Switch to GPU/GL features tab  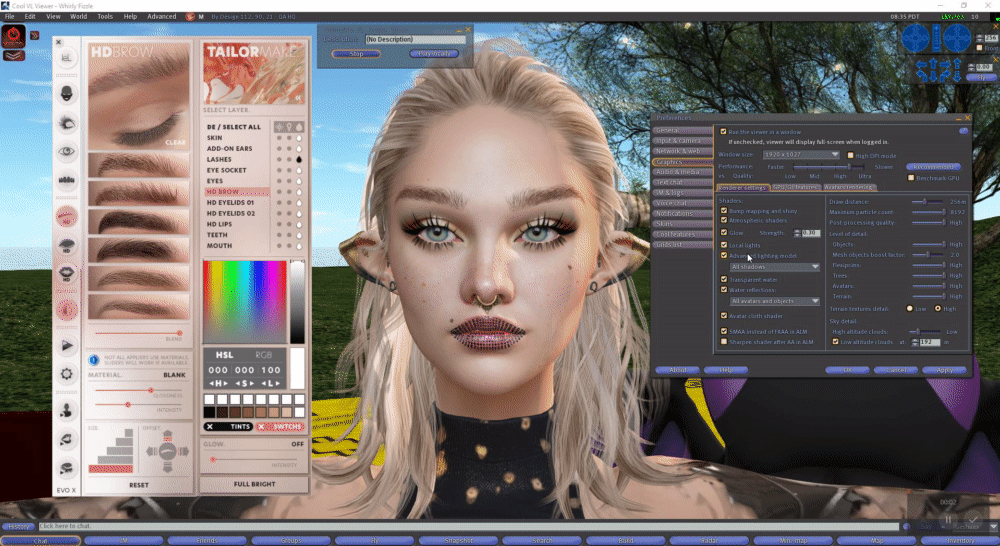coord(795,188)
